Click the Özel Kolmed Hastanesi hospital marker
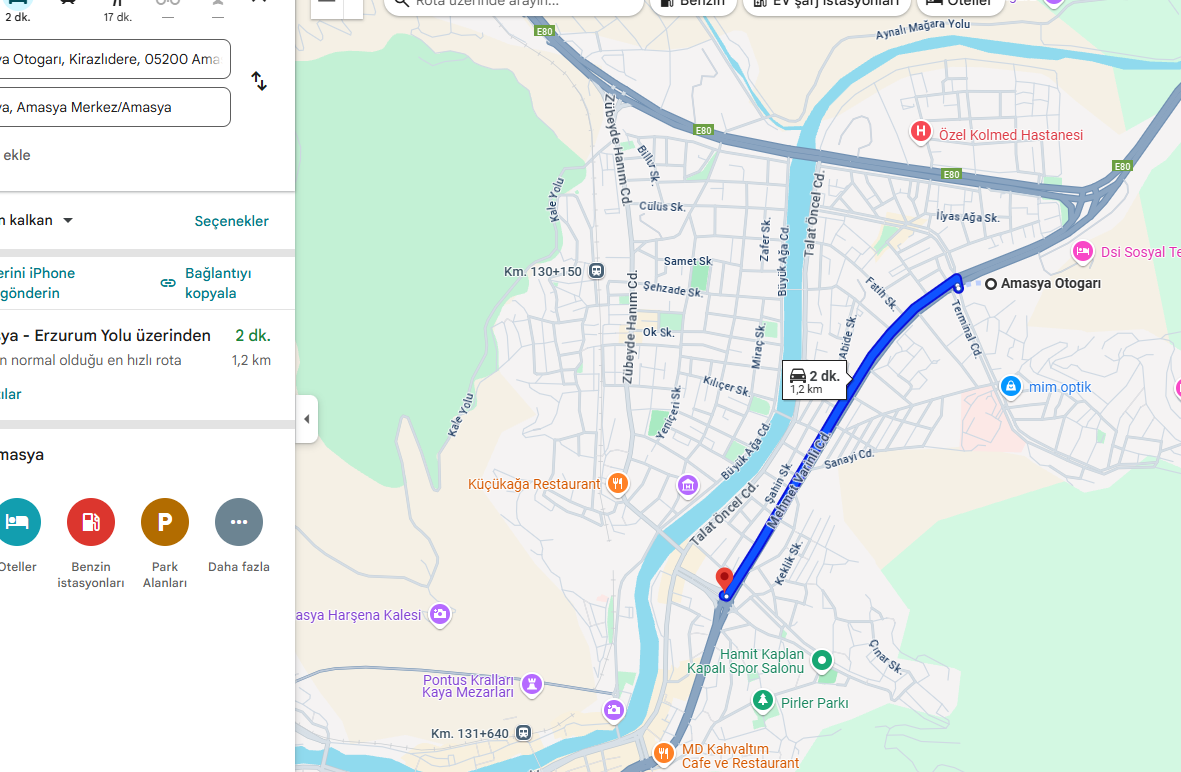This screenshot has height=772, width=1181. click(x=920, y=133)
